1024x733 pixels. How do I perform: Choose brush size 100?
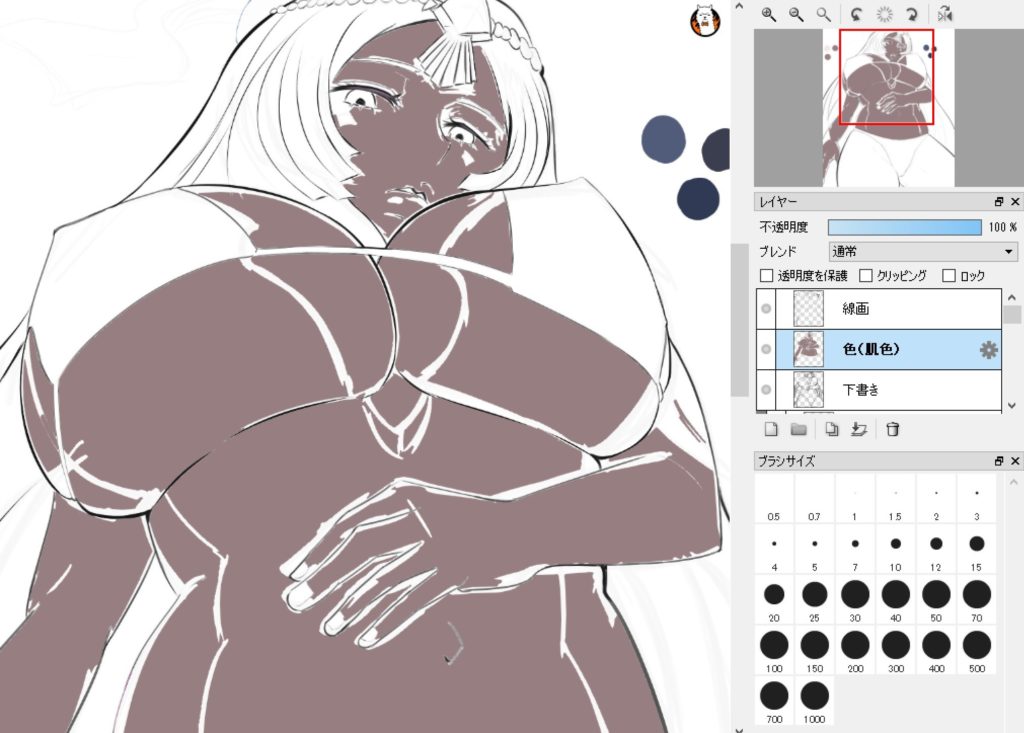pos(774,645)
